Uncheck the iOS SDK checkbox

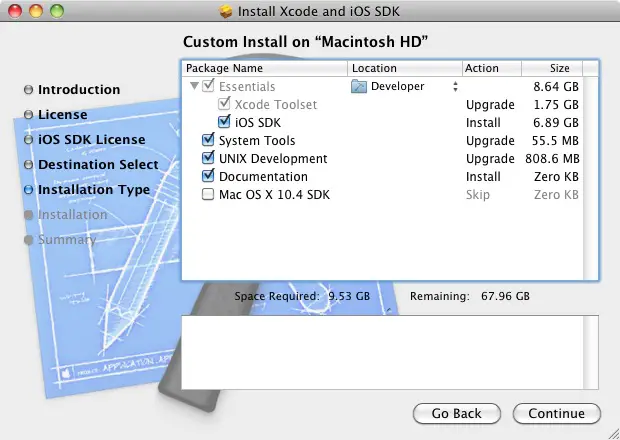pos(224,123)
